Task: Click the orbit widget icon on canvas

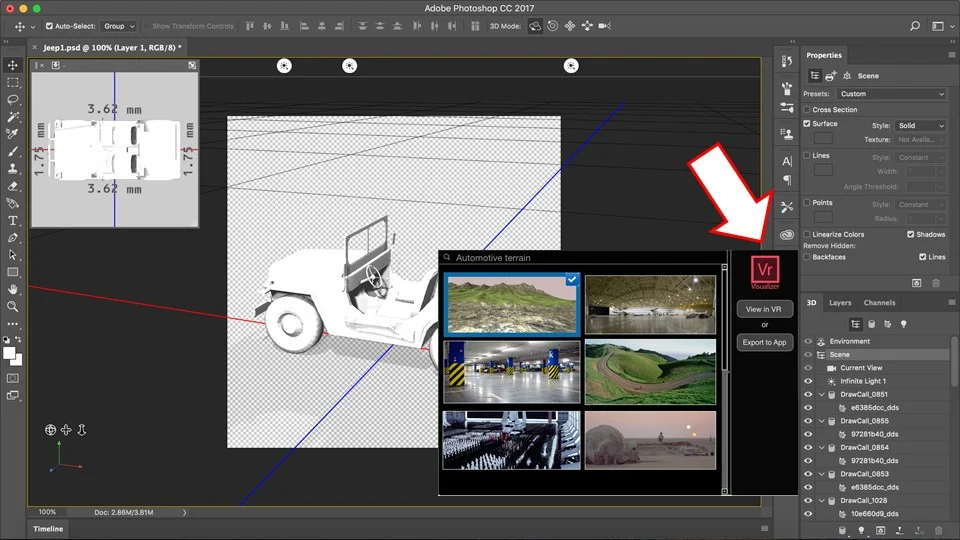Action: 50,430
